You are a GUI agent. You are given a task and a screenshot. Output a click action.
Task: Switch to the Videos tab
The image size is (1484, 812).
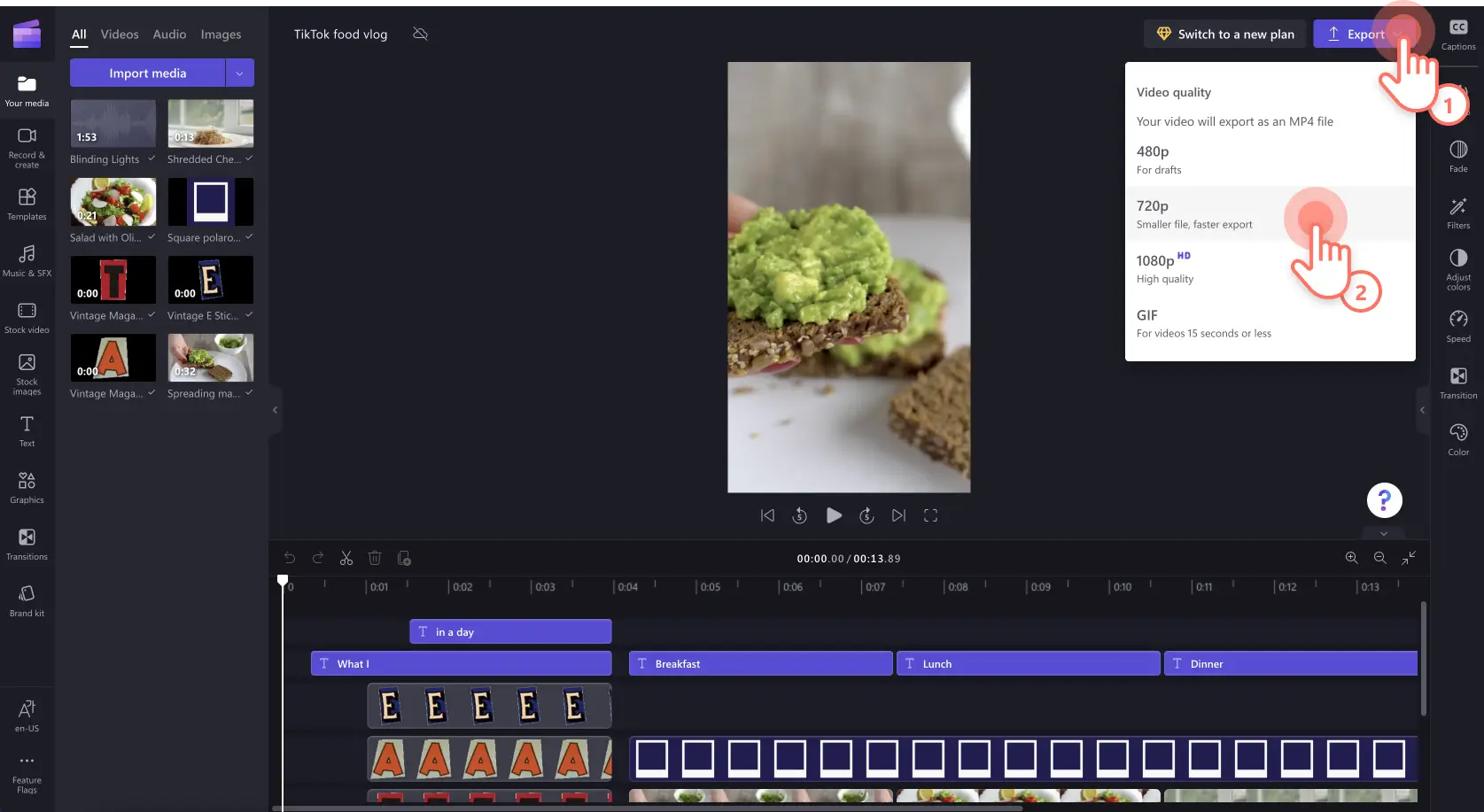[x=120, y=35]
